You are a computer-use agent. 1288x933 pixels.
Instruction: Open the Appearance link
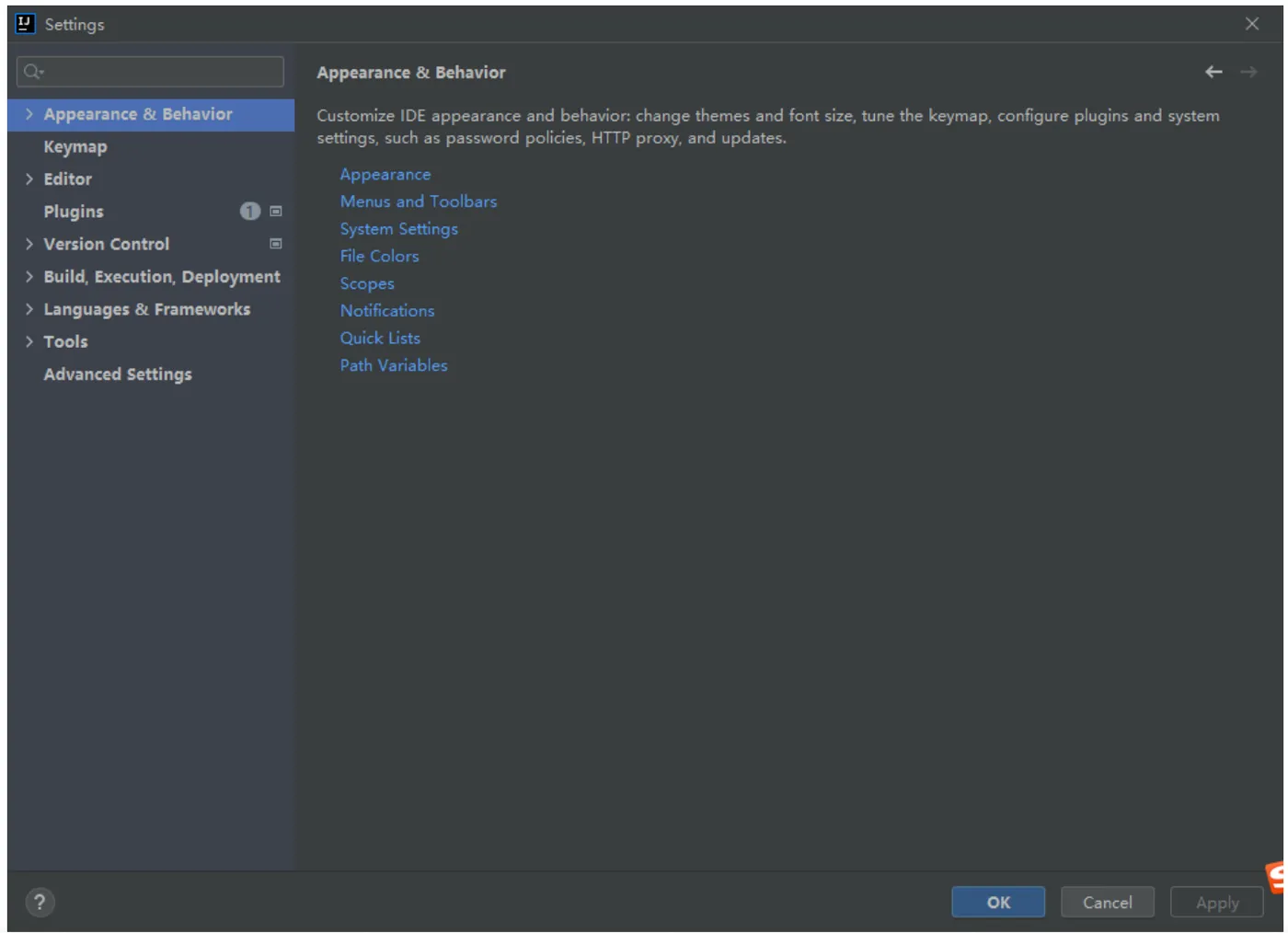click(x=385, y=174)
